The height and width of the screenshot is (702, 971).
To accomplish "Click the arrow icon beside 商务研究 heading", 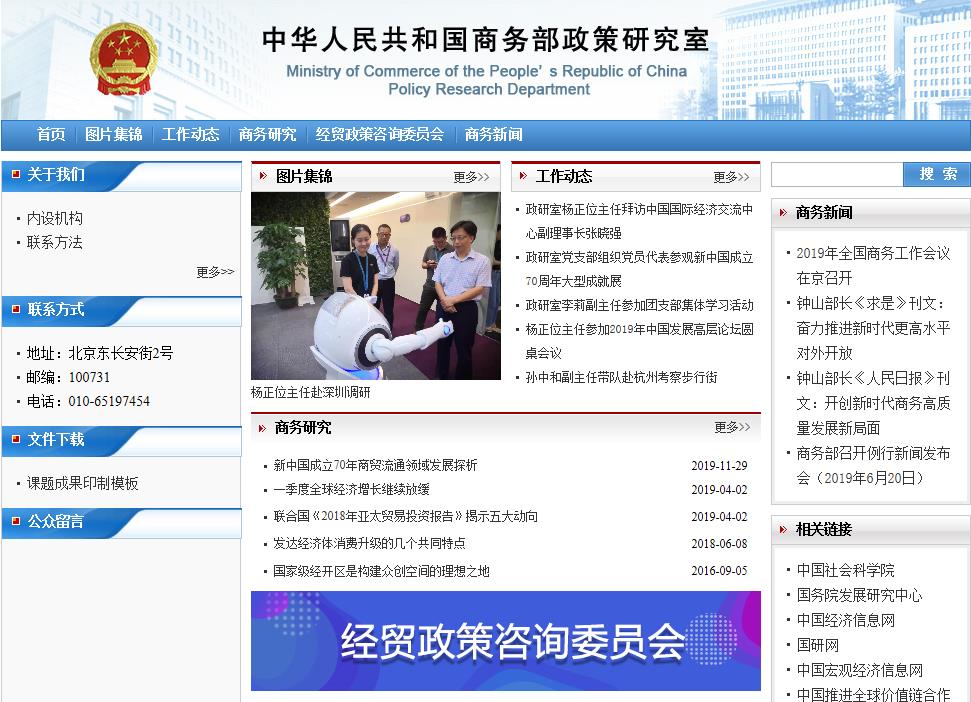I will 263,428.
